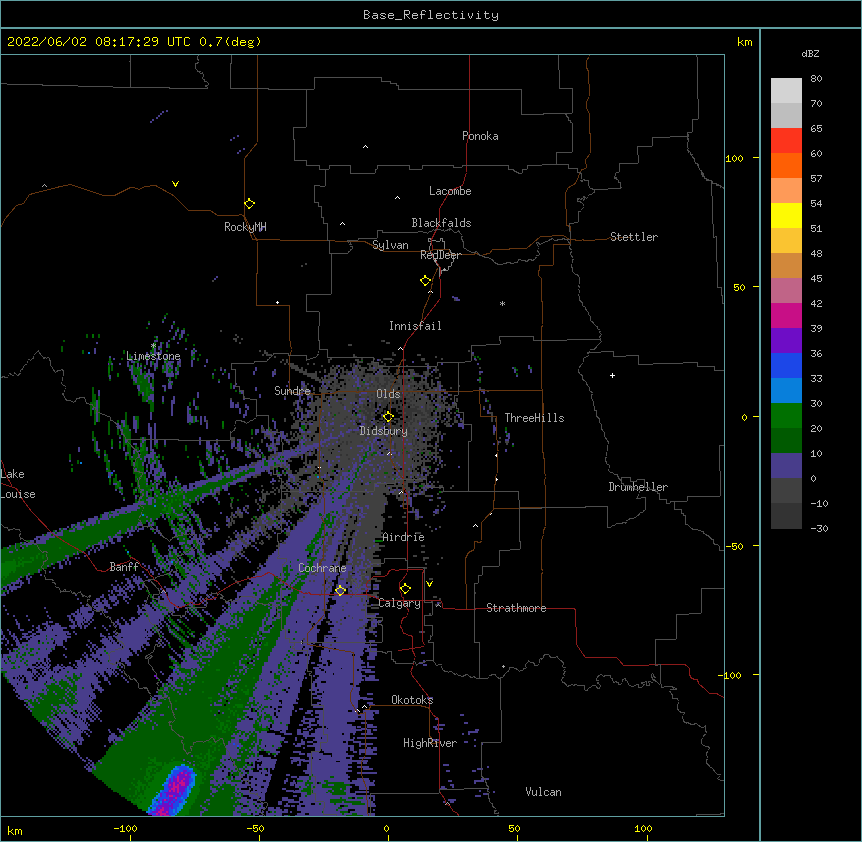Click the yellow radar site marker near Didsbury

[388, 416]
